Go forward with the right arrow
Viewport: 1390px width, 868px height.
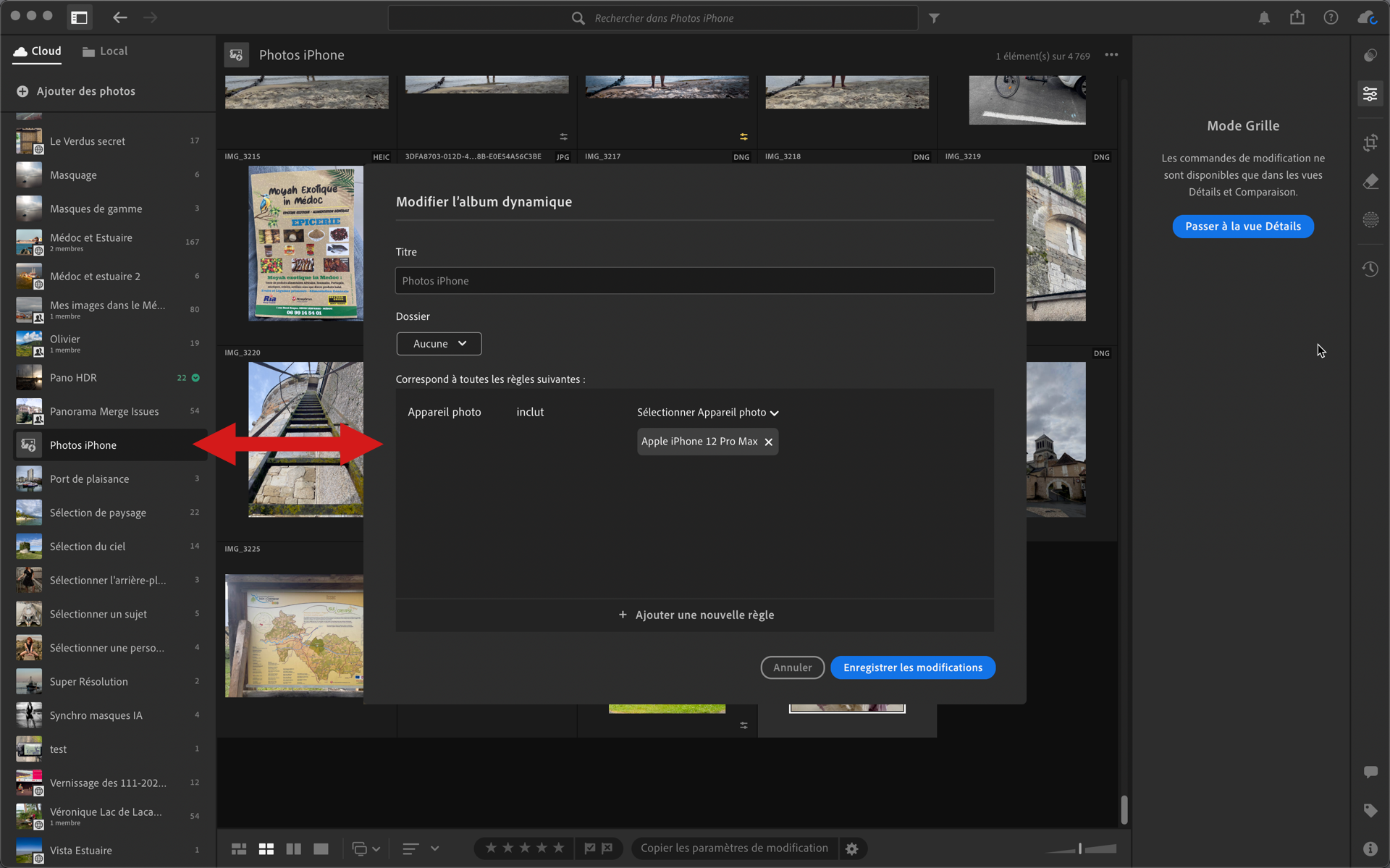150,17
